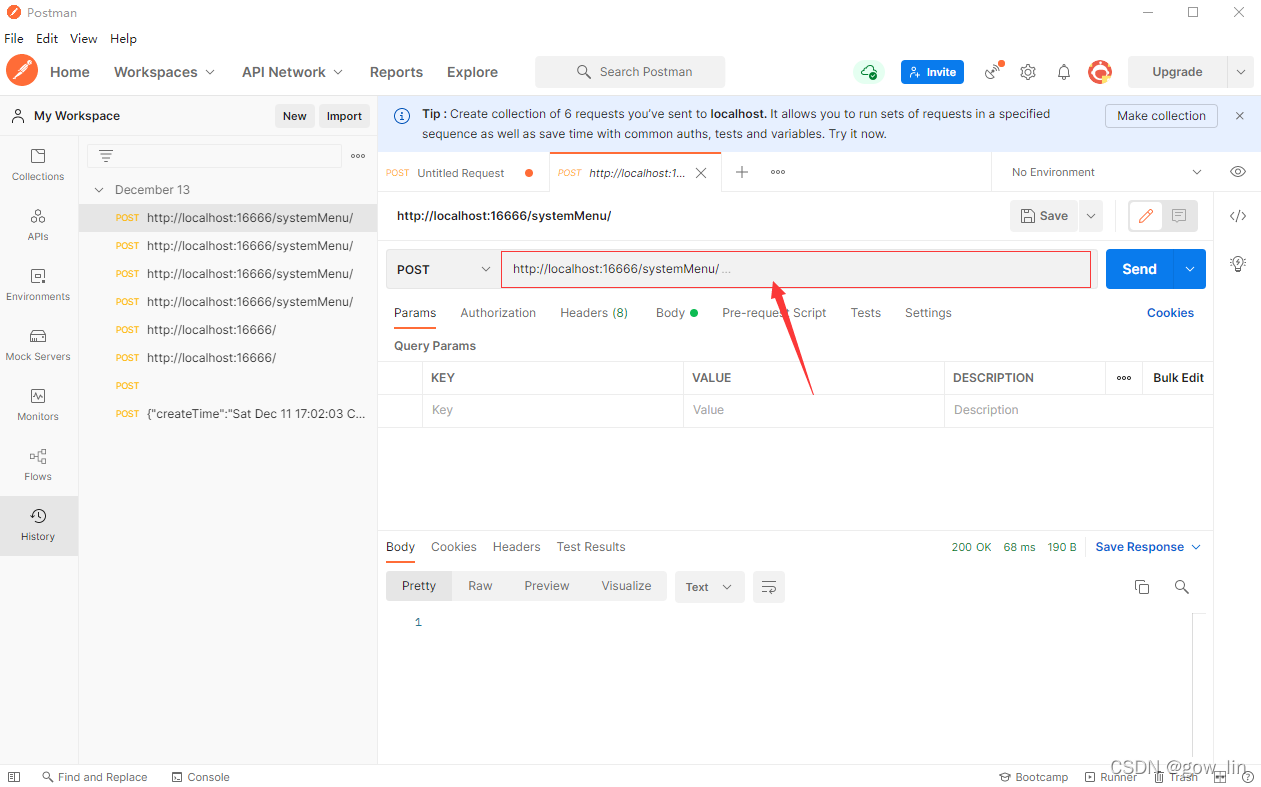Open the Collections sidebar panel
Viewport: 1261px width, 787px height.
click(x=38, y=165)
